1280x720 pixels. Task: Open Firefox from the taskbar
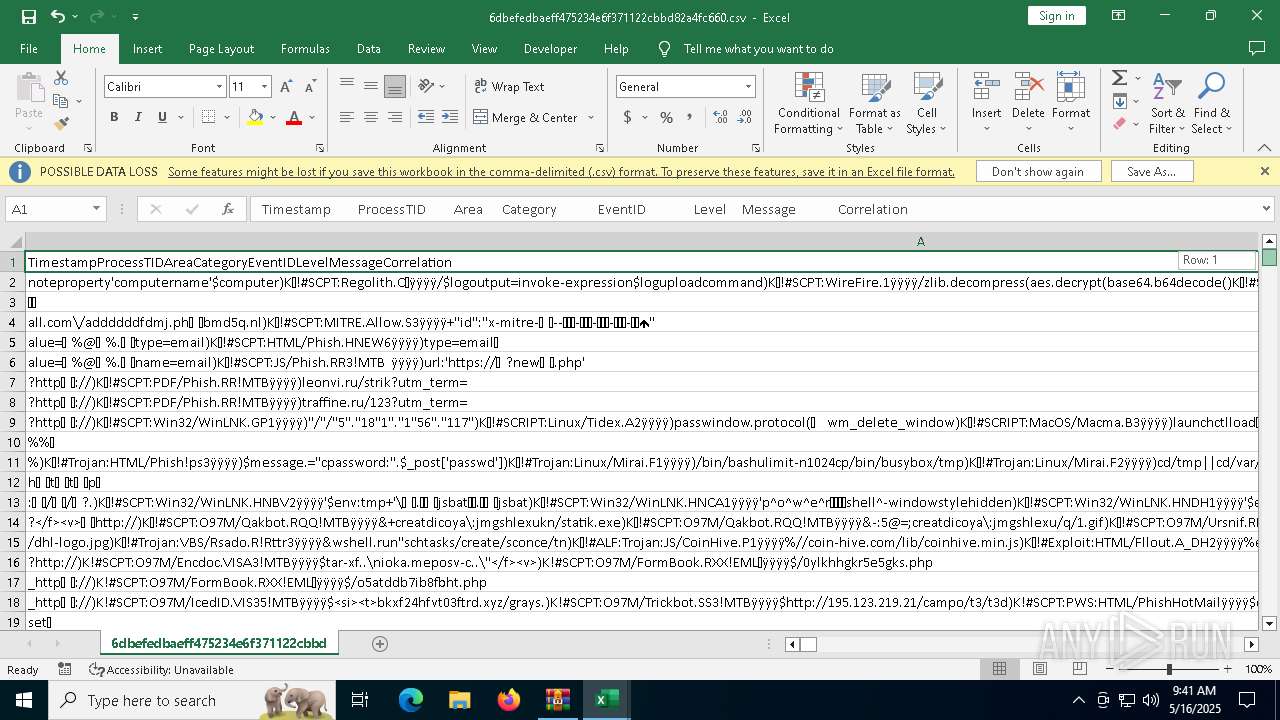pos(508,700)
